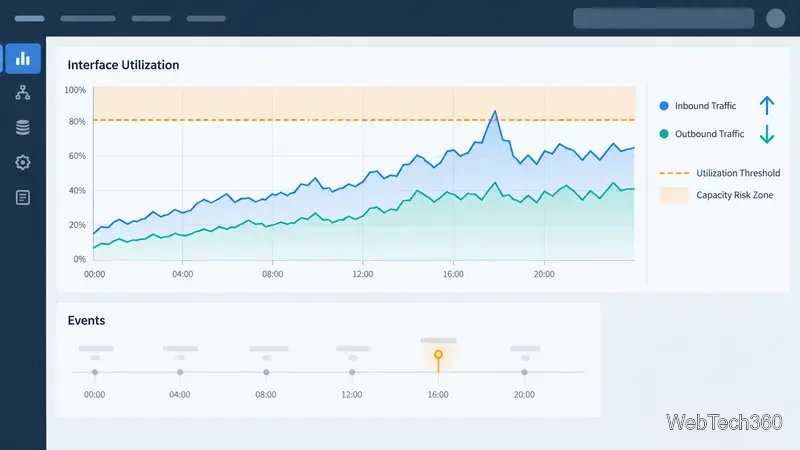The height and width of the screenshot is (450, 800).
Task: Click the Interface Utilization heading
Action: point(123,65)
